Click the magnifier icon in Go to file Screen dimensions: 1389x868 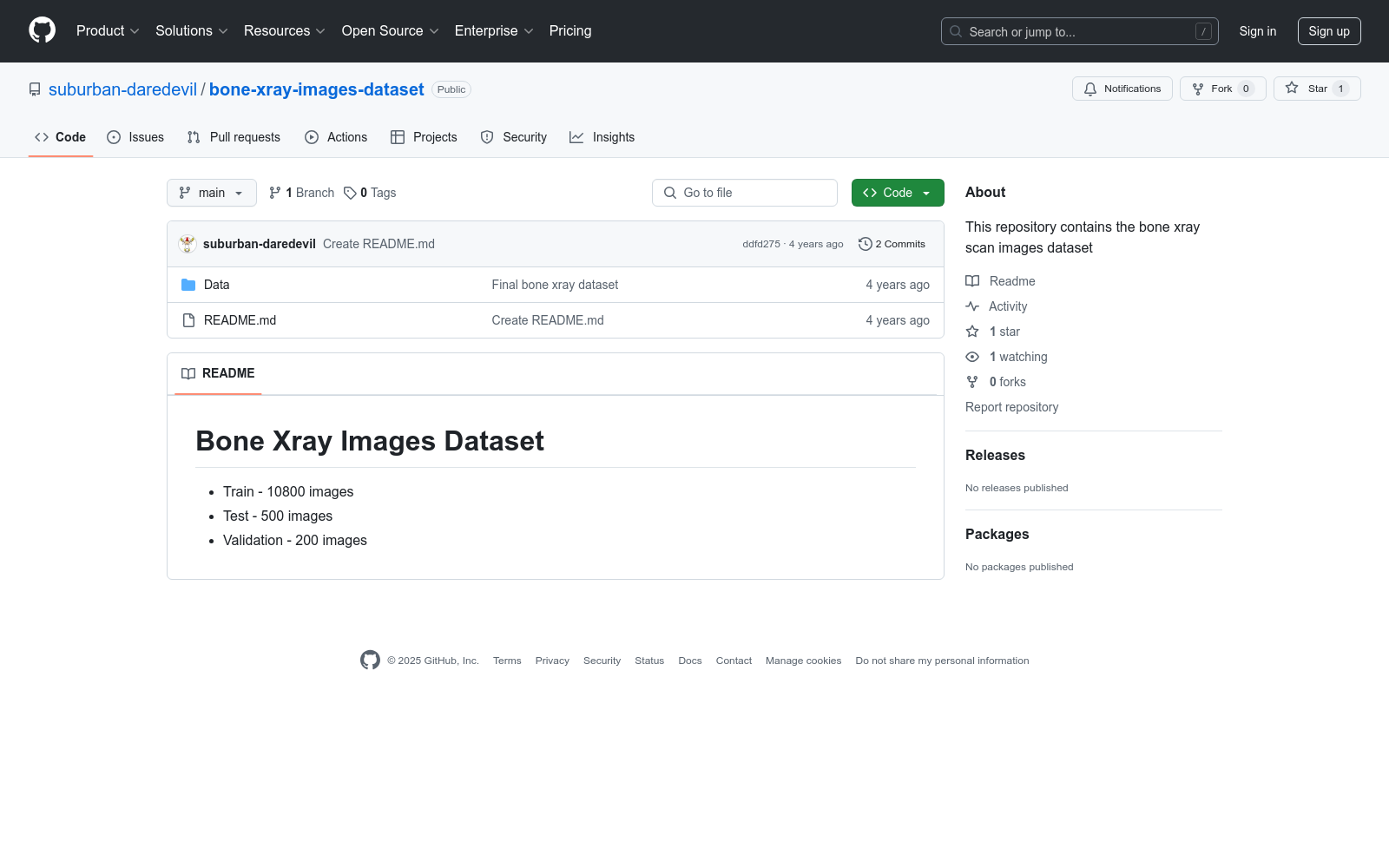pyautogui.click(x=670, y=193)
